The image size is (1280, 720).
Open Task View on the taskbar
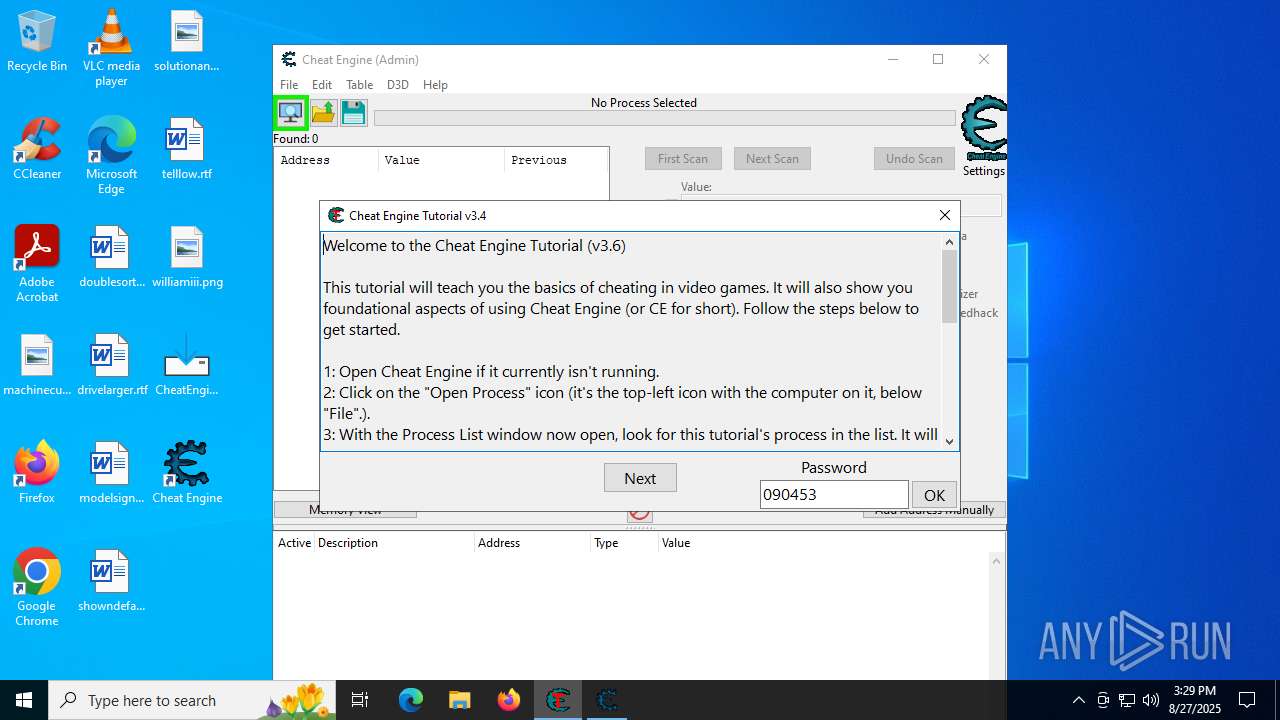pos(360,700)
